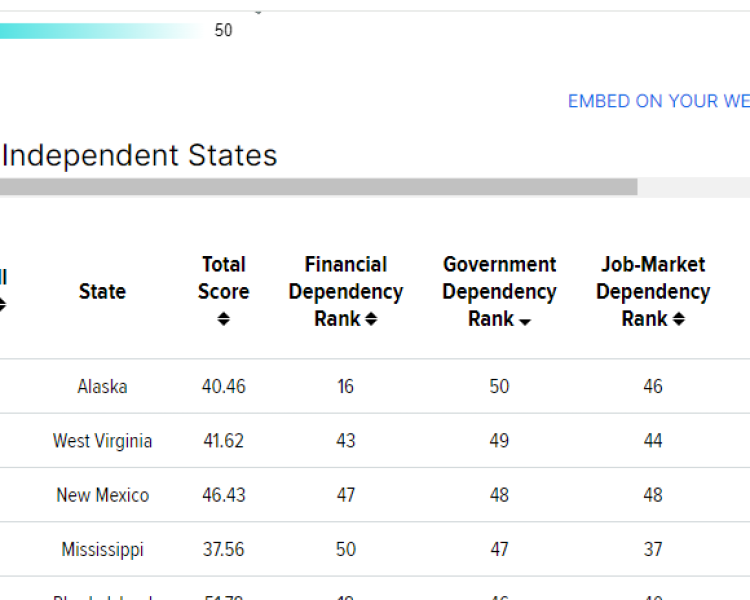Image resolution: width=750 pixels, height=600 pixels.
Task: Click the cut-off sort arrows at far left
Action: tap(3, 305)
